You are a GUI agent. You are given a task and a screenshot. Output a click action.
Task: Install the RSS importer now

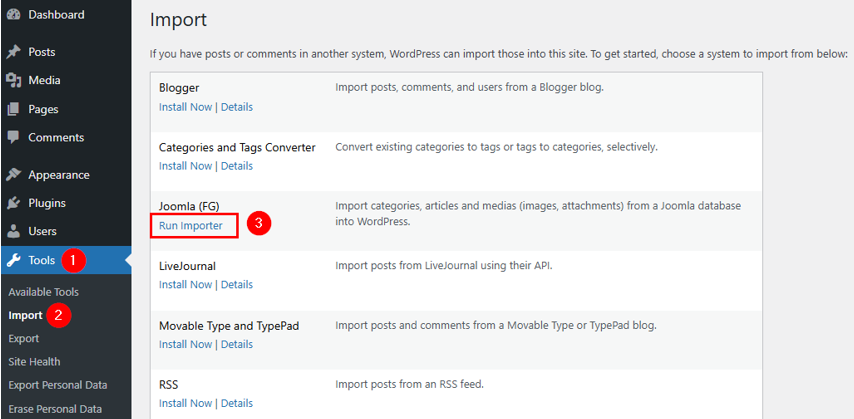[185, 403]
